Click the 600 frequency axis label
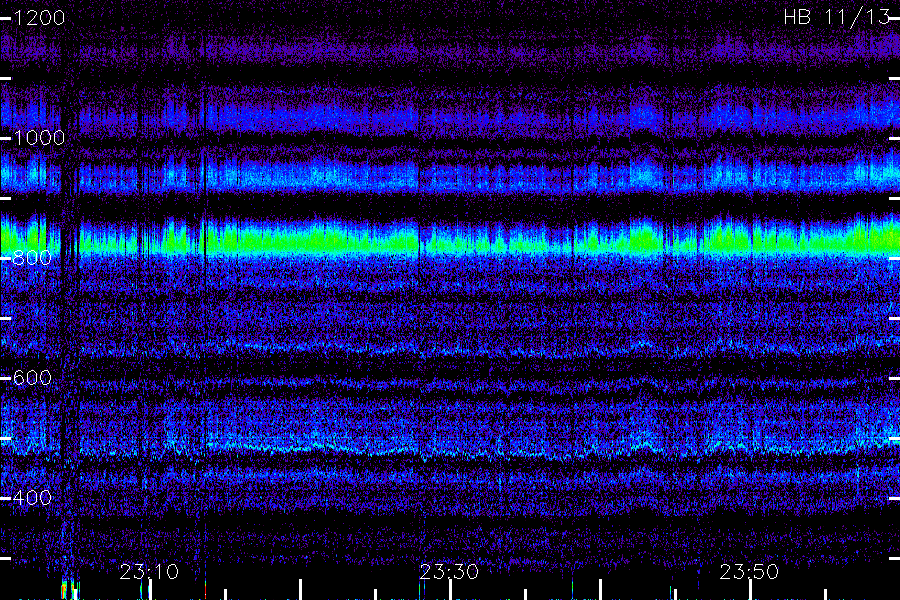The height and width of the screenshot is (600, 900). tap(32, 378)
